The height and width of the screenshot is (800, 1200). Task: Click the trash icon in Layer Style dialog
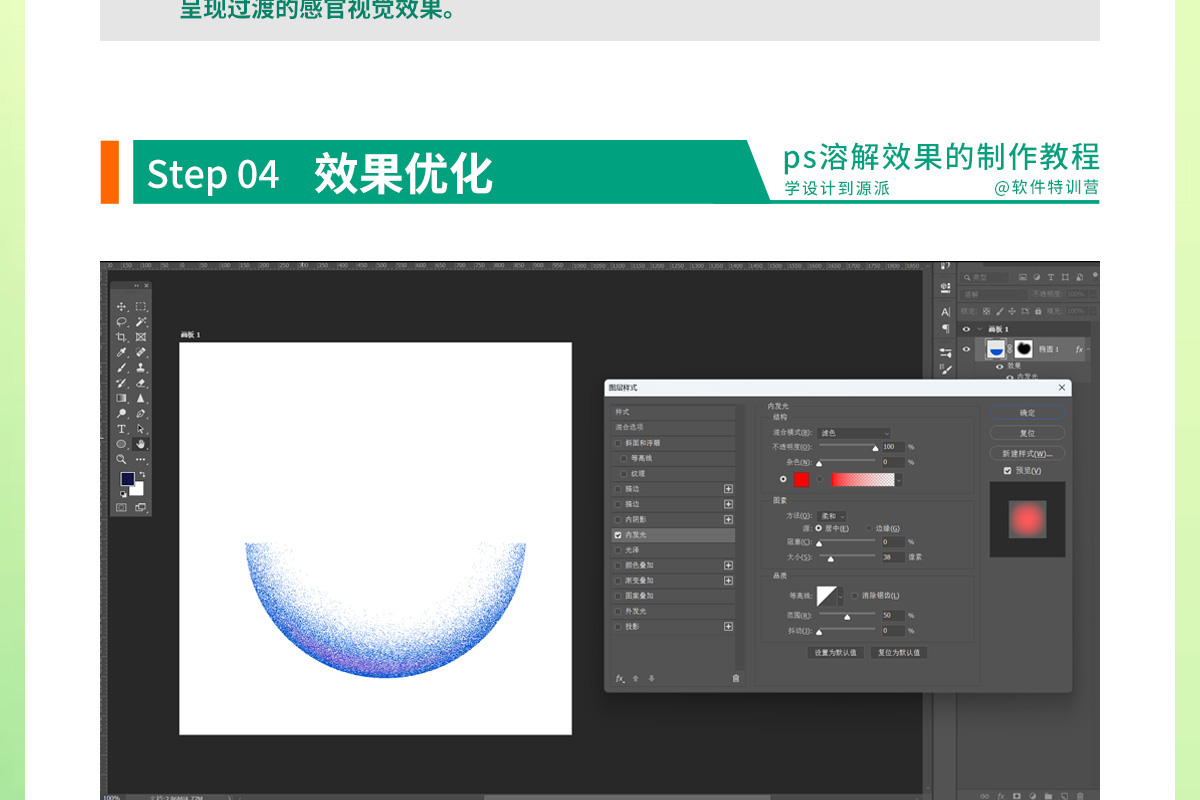coord(736,678)
